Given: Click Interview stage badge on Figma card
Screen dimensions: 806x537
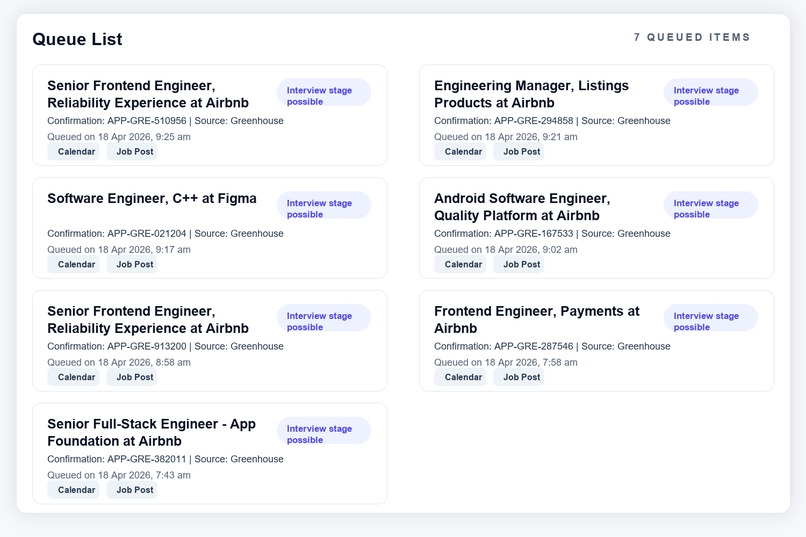Looking at the screenshot, I should 324,205.
